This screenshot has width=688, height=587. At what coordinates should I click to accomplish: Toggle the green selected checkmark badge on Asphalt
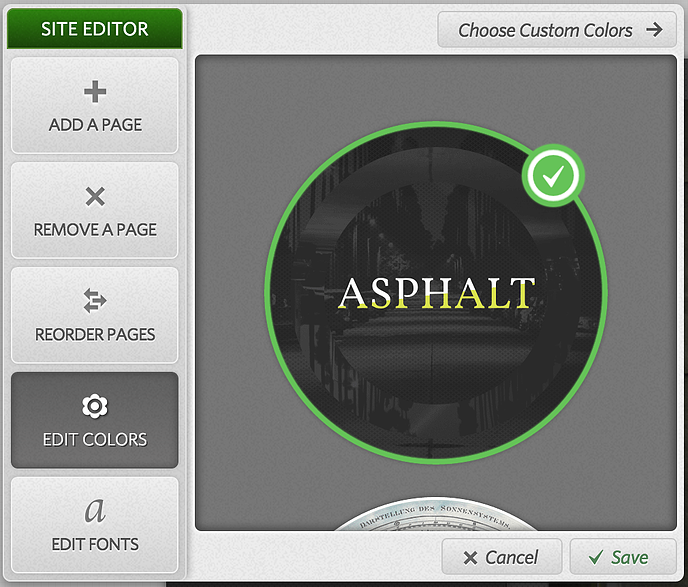553,175
